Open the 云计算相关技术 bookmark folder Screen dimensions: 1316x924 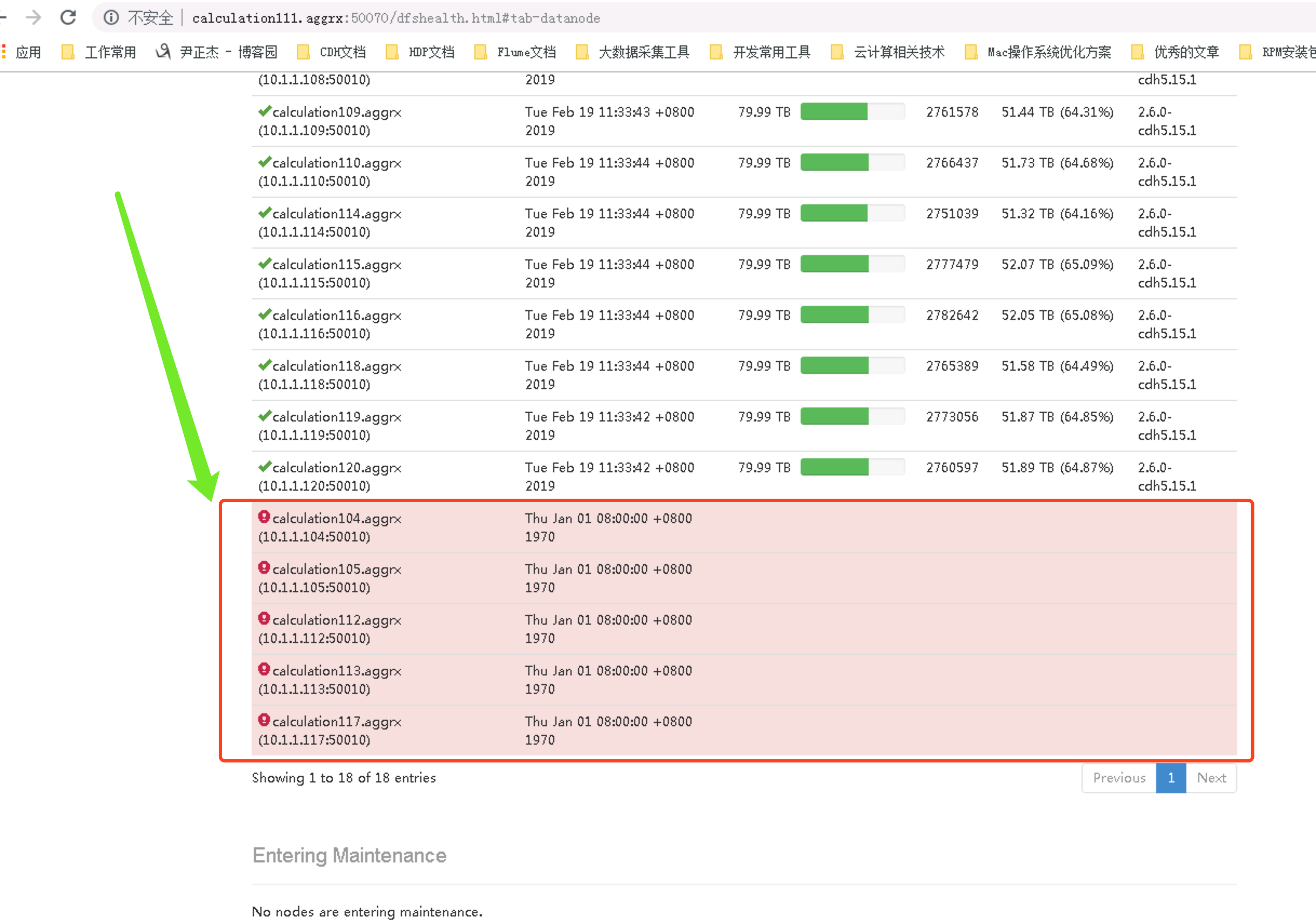(x=887, y=52)
